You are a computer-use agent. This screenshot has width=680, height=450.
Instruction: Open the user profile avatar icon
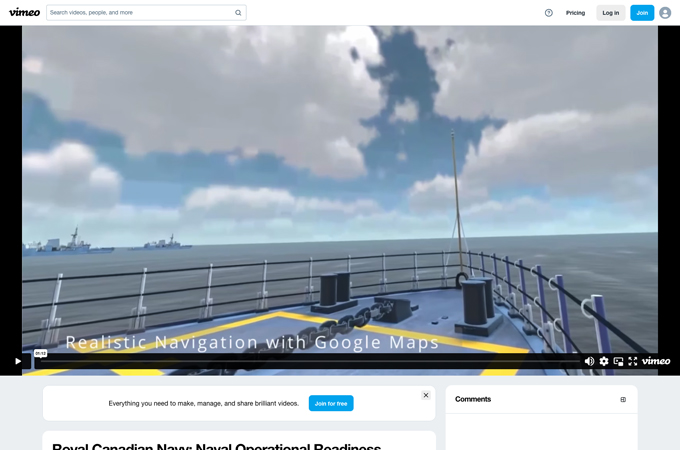coord(665,13)
